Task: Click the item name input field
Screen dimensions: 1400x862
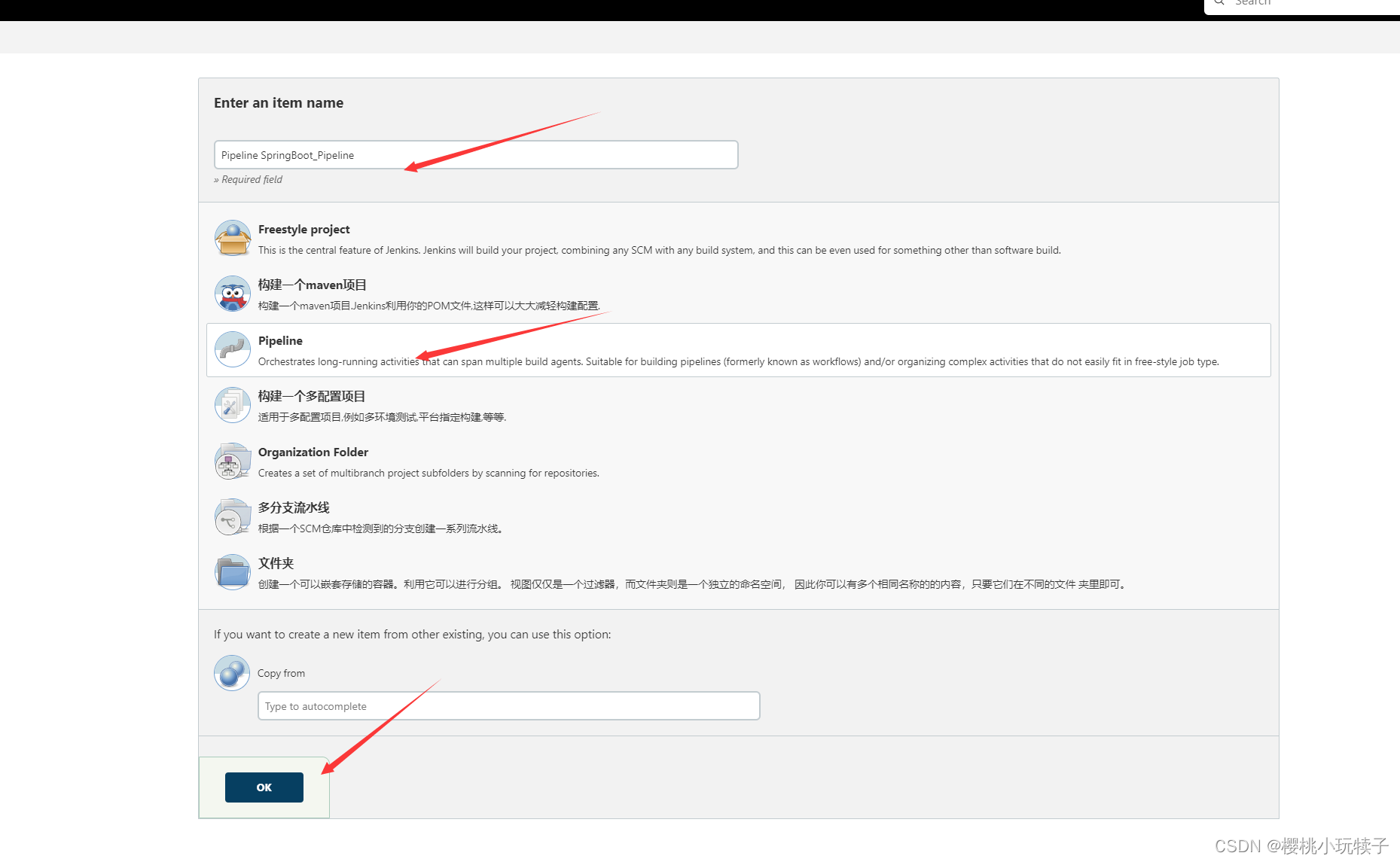Action: coord(476,155)
